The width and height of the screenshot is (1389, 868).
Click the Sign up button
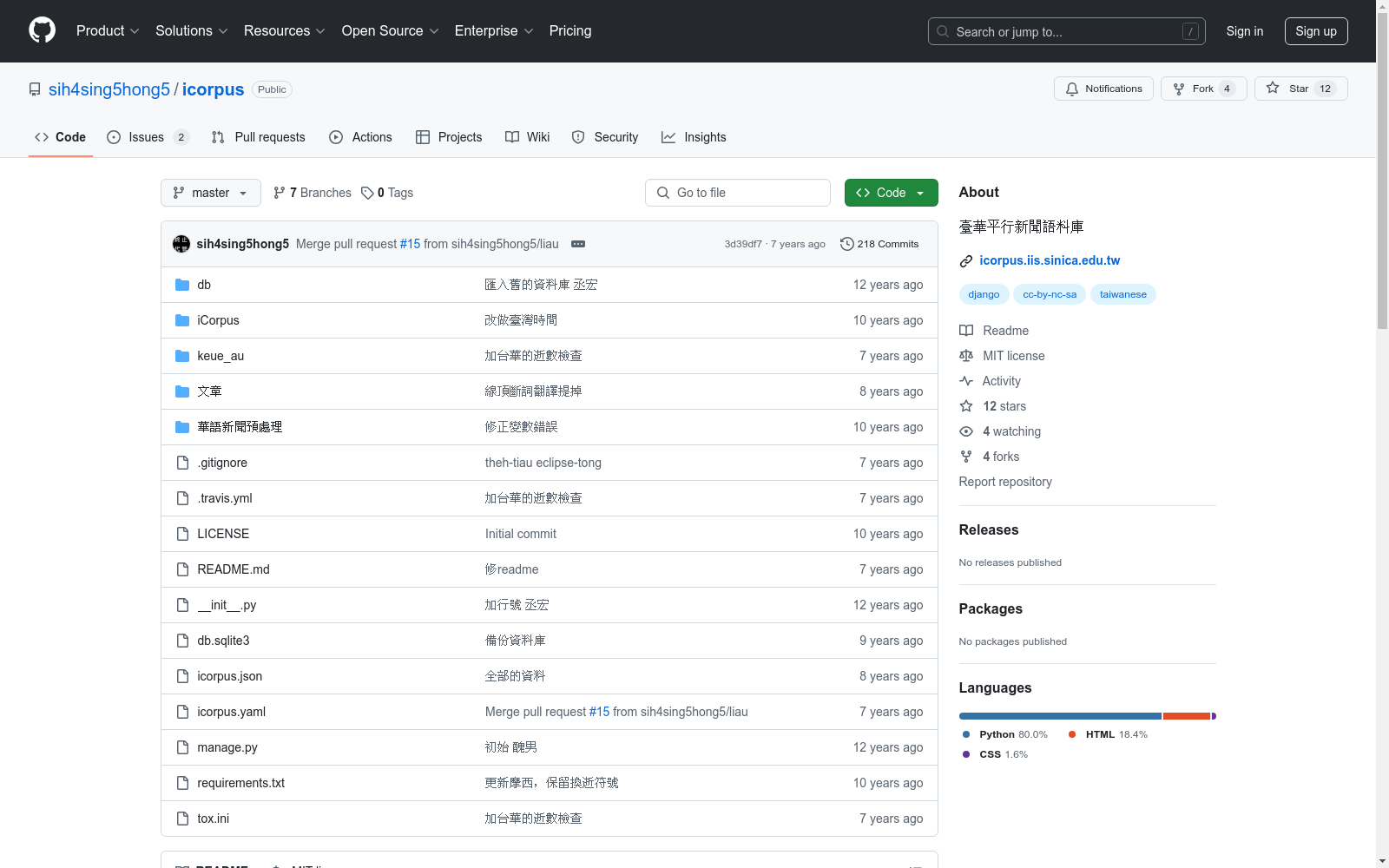(x=1316, y=31)
